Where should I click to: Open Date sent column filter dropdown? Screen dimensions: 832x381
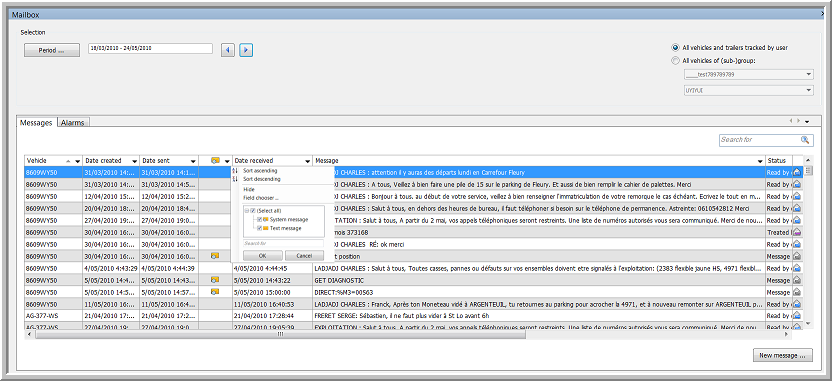(193, 161)
